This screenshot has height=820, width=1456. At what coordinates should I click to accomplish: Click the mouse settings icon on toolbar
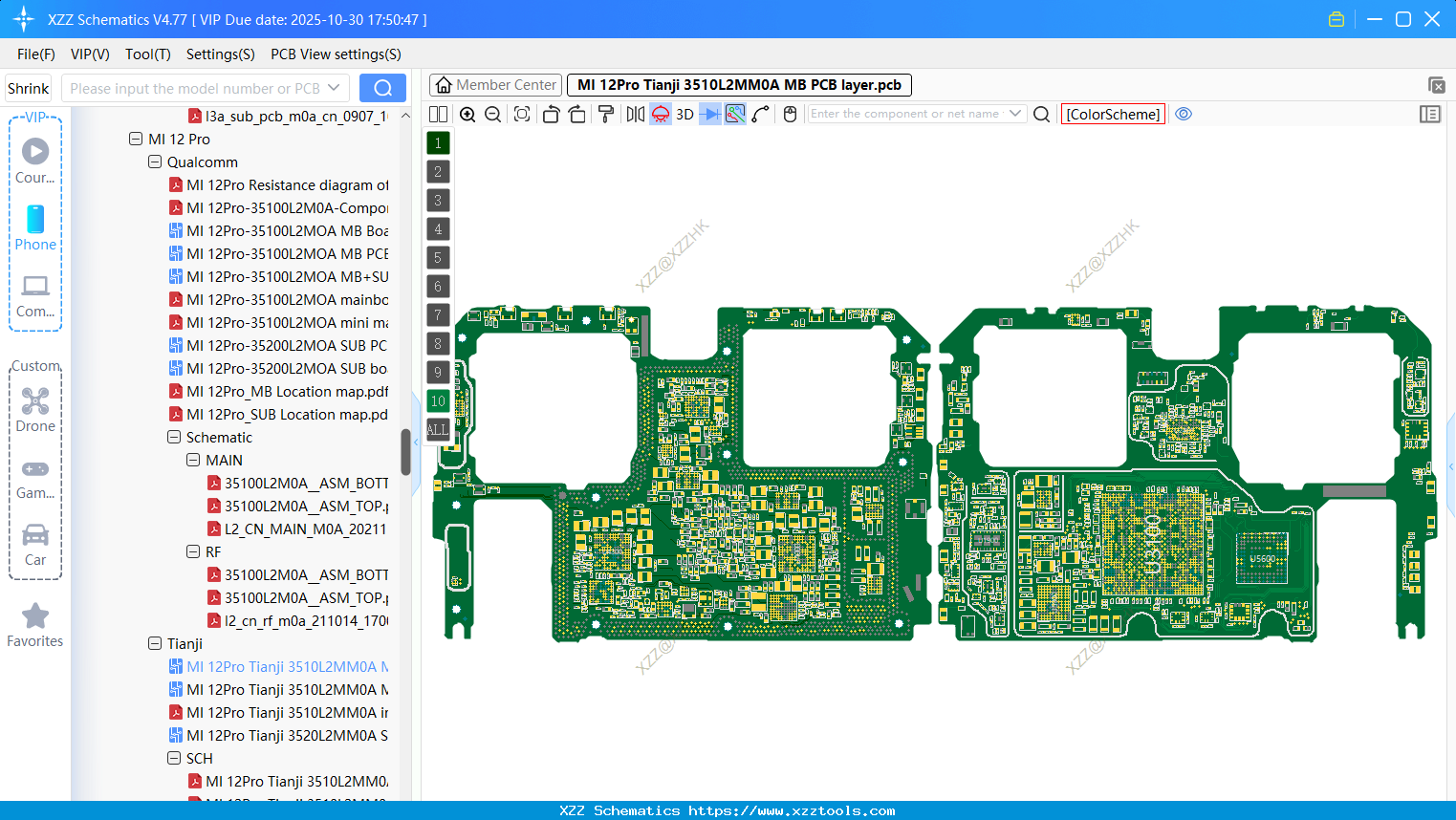coord(790,114)
